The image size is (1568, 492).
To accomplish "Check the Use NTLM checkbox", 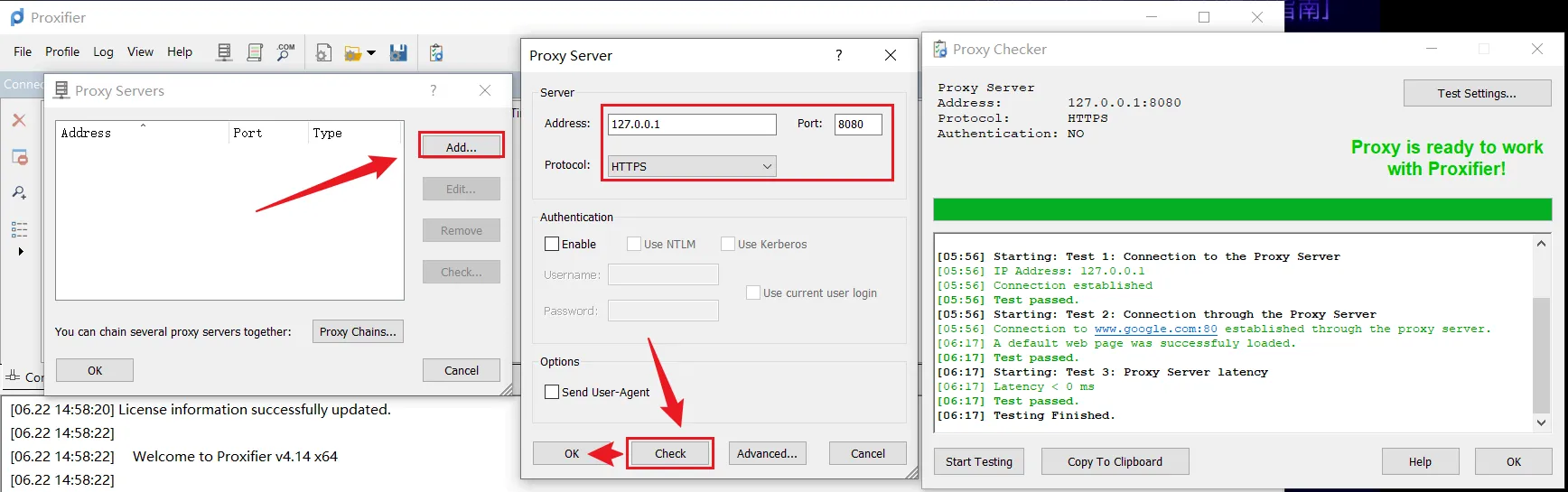I will pos(634,244).
